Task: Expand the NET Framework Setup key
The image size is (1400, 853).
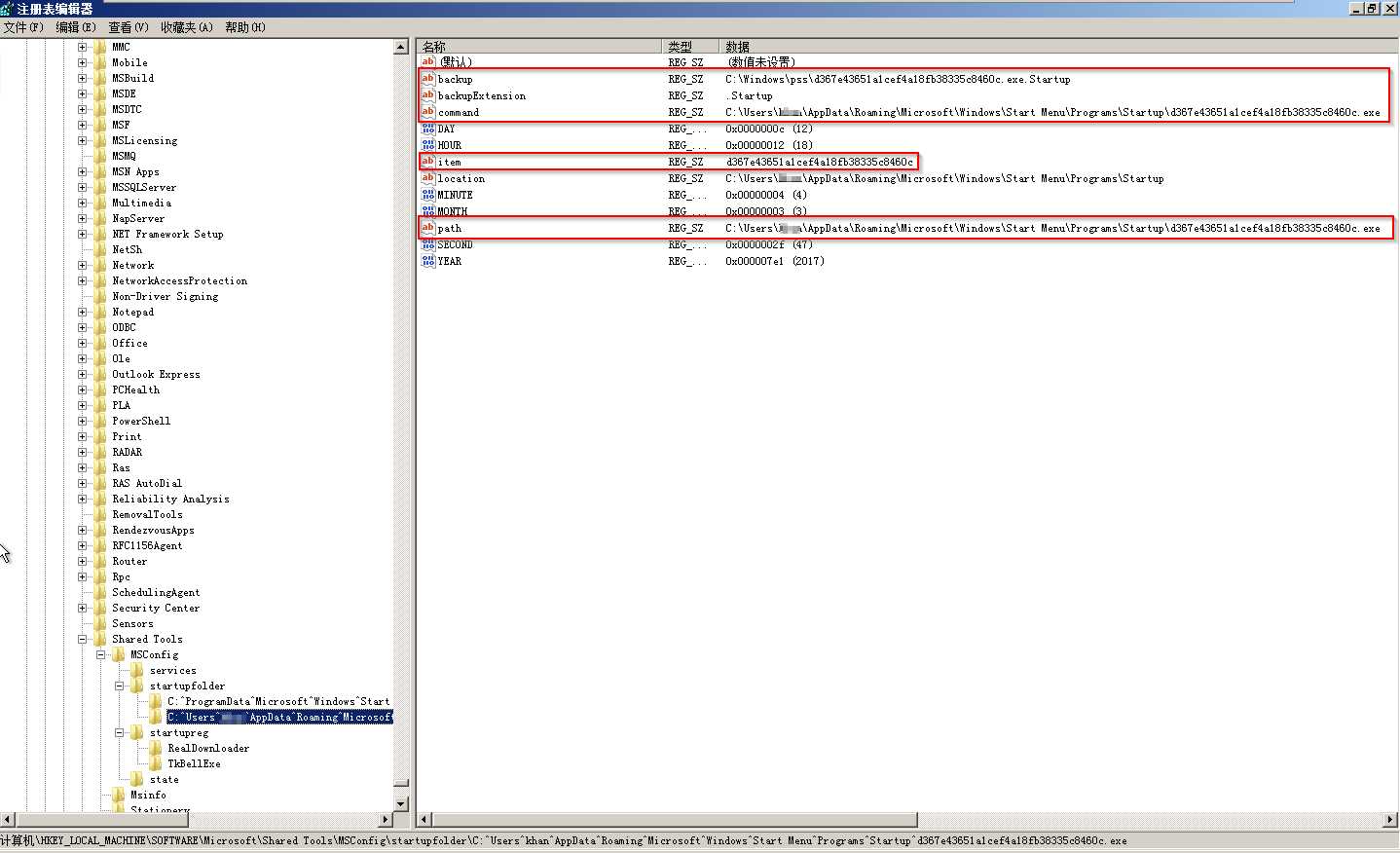Action: coord(83,234)
